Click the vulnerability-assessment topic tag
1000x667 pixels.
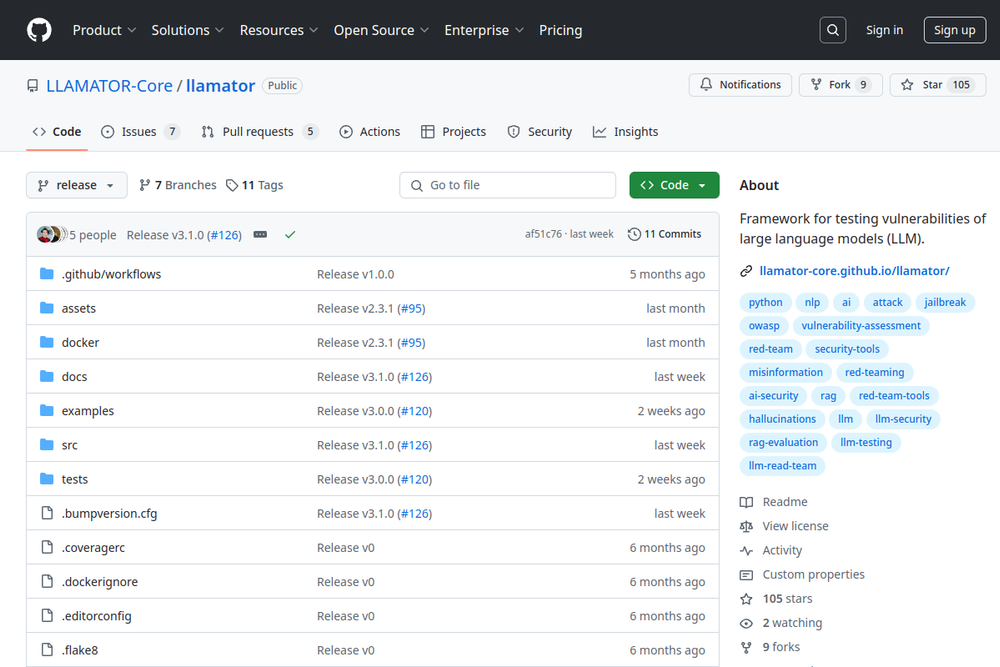[x=861, y=326]
